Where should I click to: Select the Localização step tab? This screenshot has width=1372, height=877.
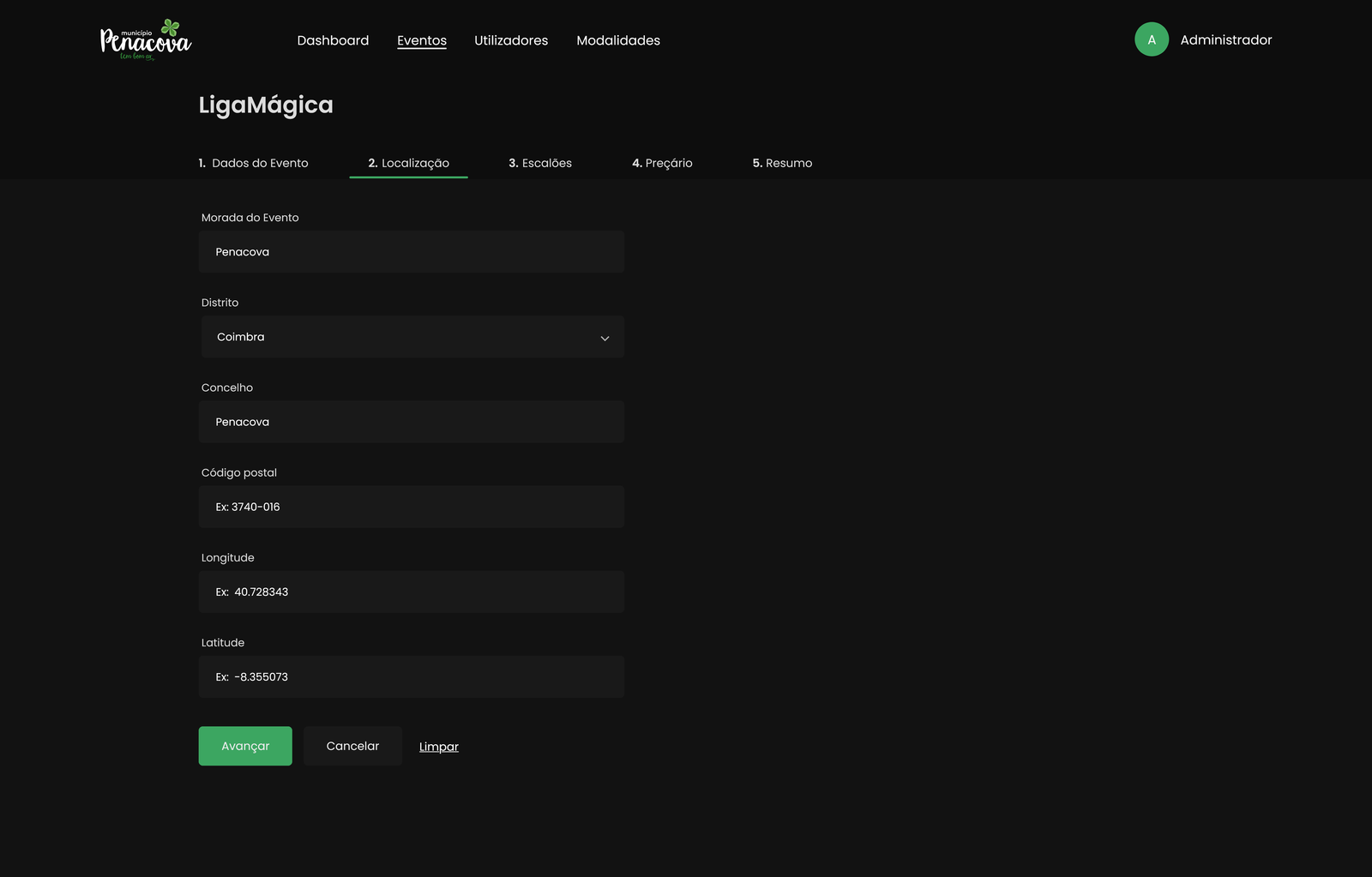pos(408,163)
